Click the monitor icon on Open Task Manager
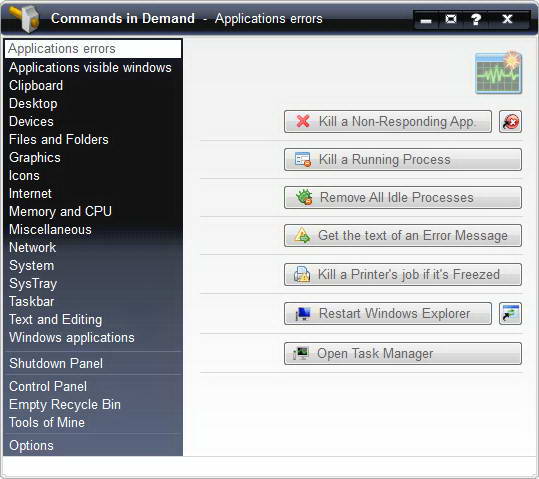Image resolution: width=539 pixels, height=479 pixels. click(301, 353)
